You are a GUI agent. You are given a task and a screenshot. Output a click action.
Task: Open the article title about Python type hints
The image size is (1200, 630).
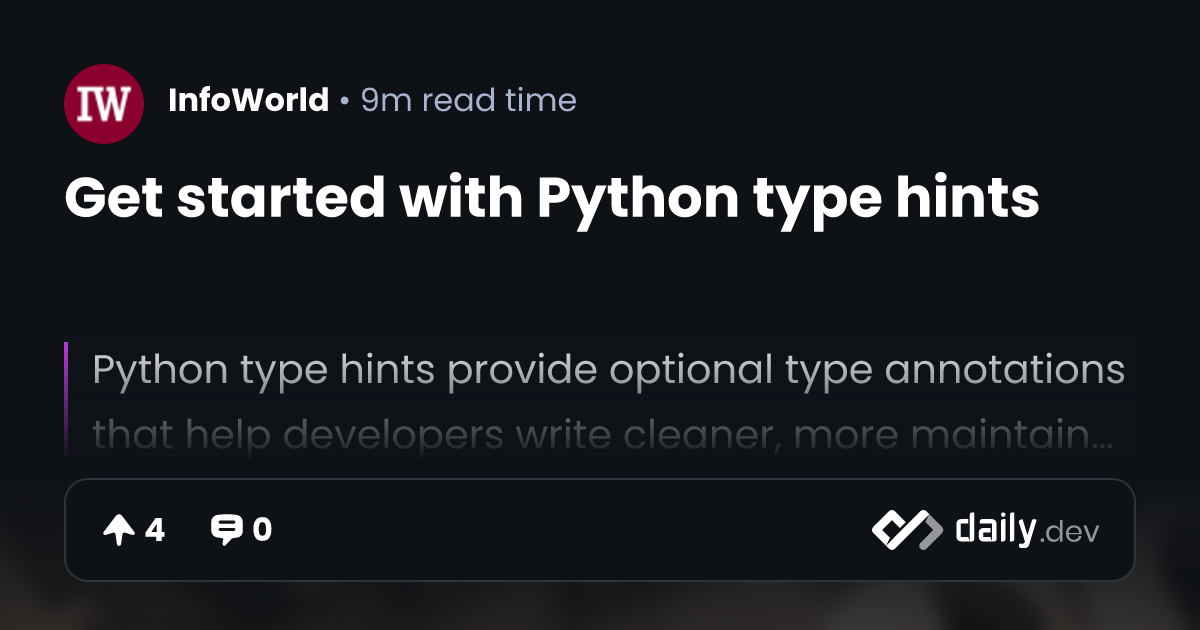click(551, 198)
